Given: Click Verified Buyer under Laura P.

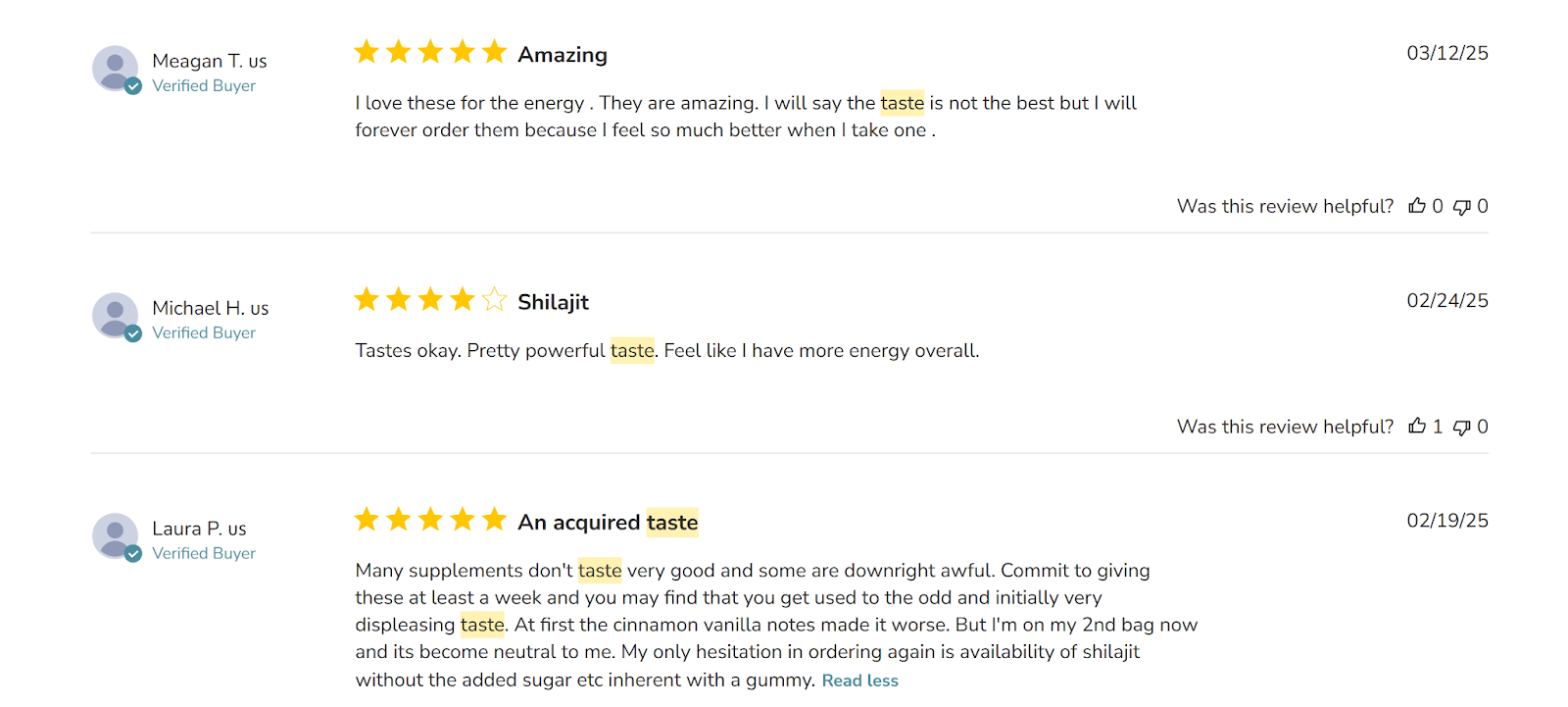Looking at the screenshot, I should 204,553.
